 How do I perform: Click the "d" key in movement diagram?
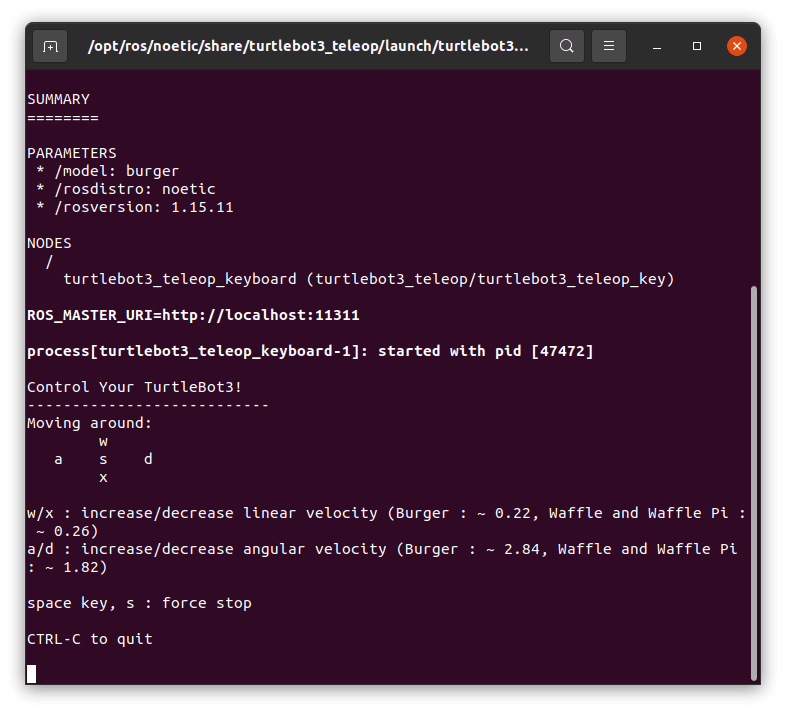coord(148,459)
